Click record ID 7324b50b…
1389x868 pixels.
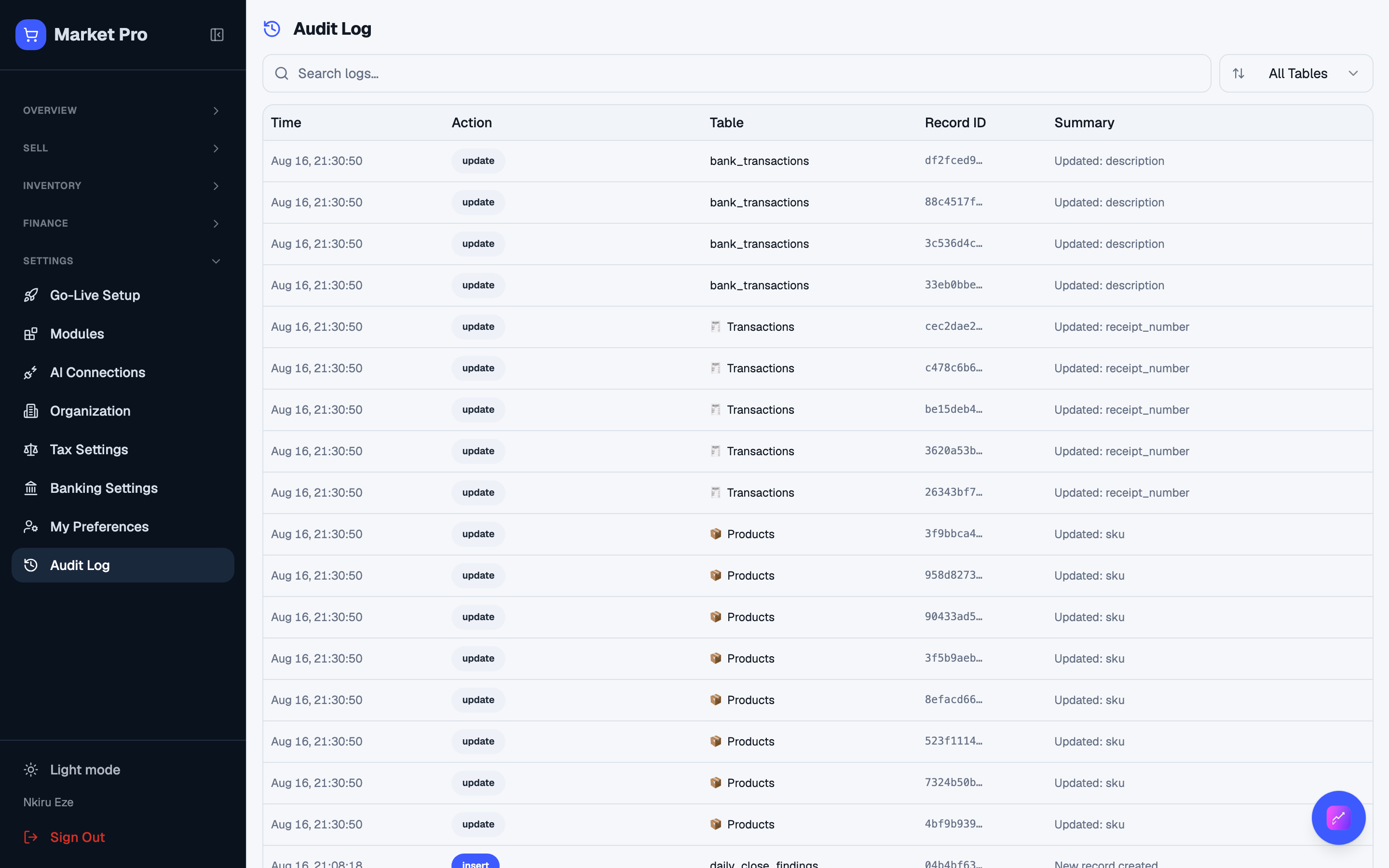(x=953, y=783)
